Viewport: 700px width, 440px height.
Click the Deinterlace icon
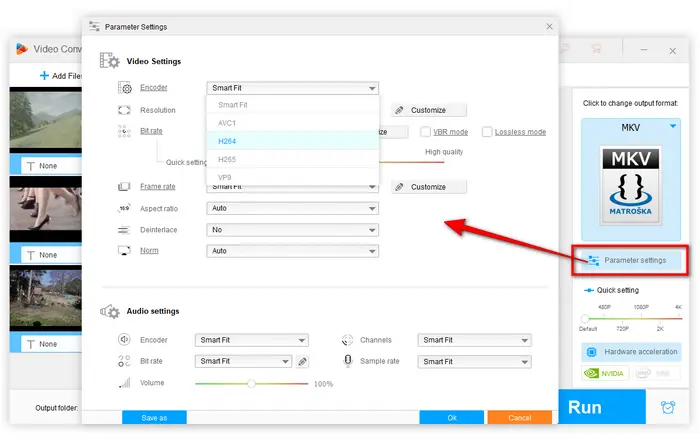pos(124,230)
